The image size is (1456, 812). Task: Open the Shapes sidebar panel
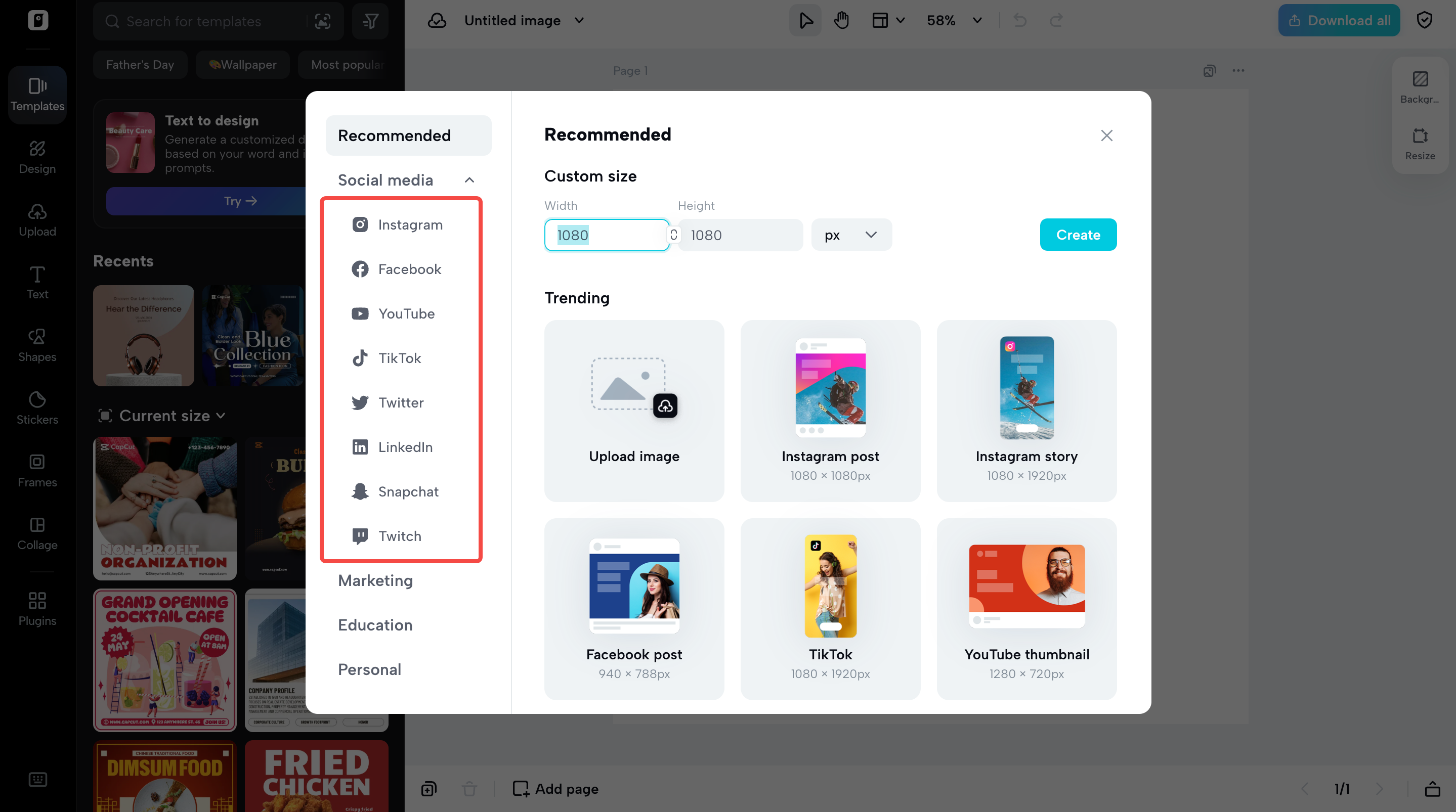[37, 345]
